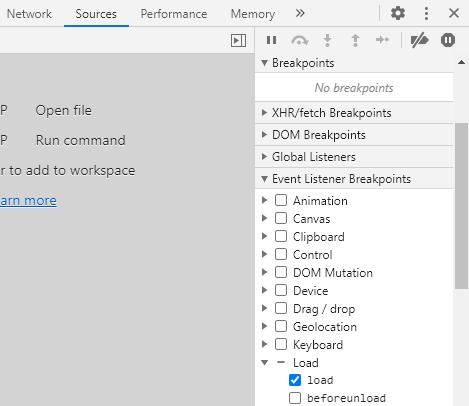Click the scrollbar up arrow
469x406 pixels.
461,62
